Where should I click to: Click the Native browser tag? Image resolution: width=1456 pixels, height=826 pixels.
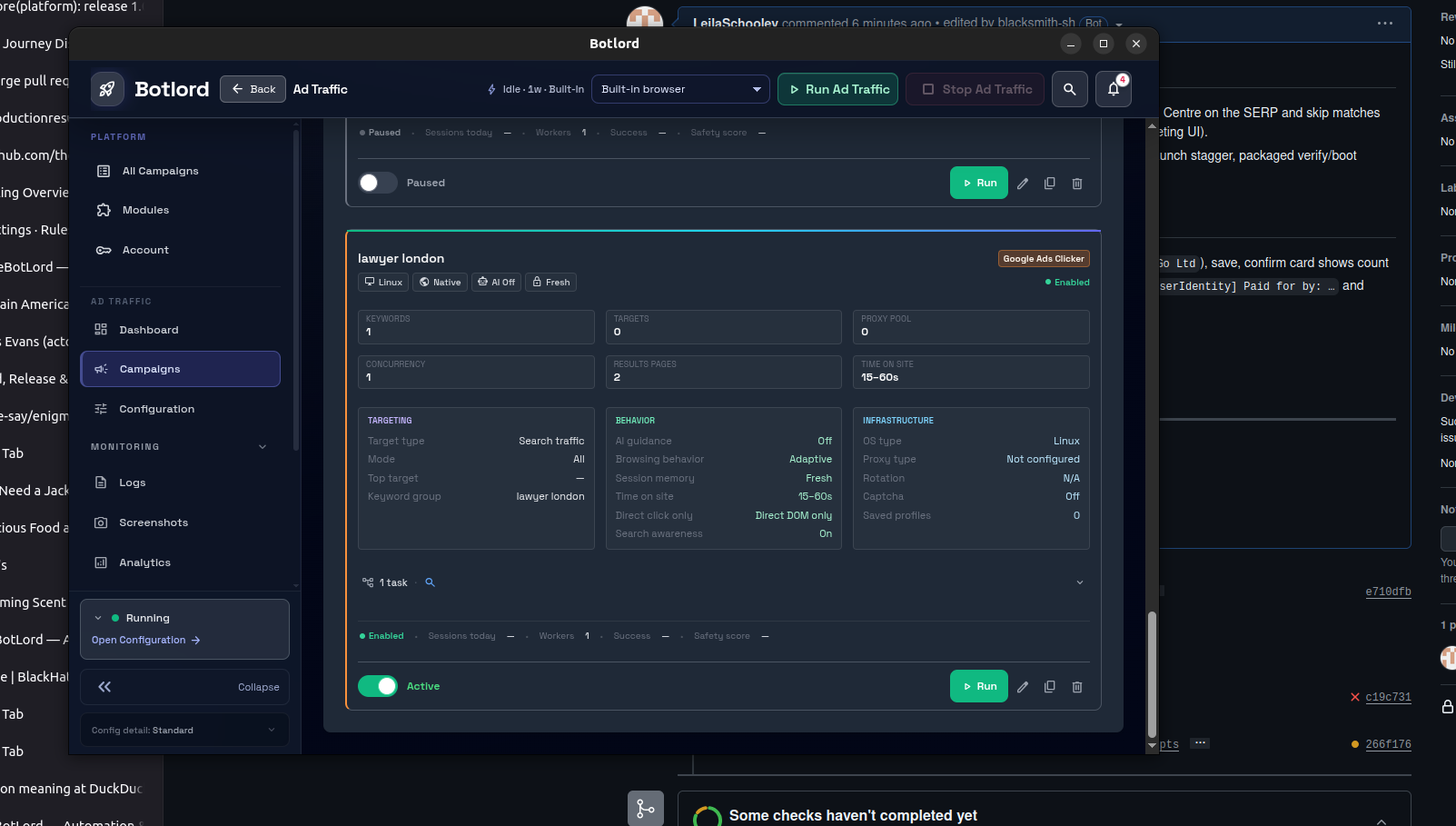pyautogui.click(x=440, y=283)
